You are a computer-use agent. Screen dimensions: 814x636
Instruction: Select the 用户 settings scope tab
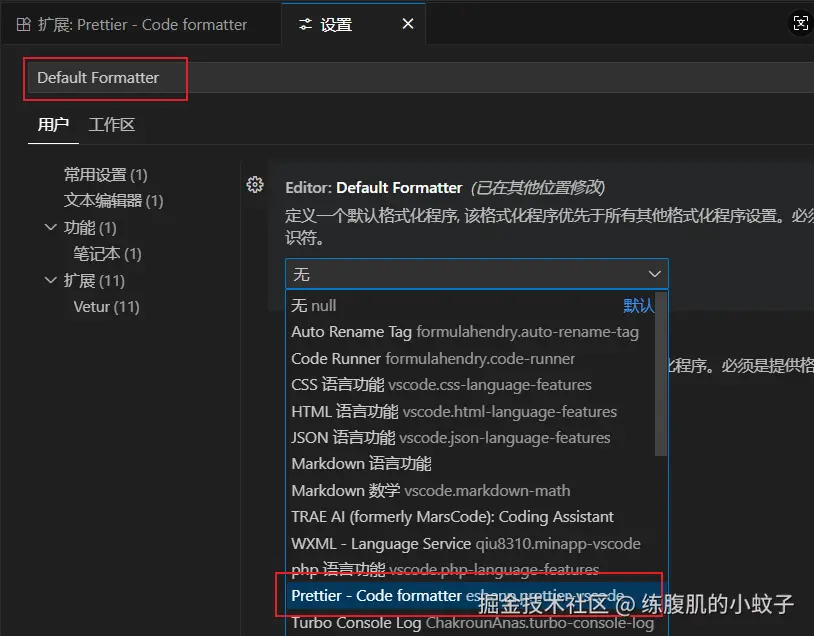click(x=53, y=125)
